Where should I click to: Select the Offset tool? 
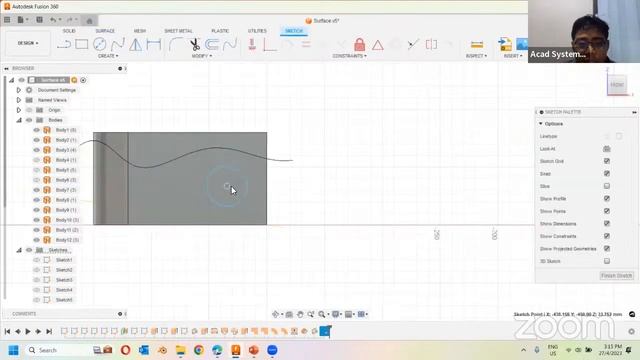[x=212, y=44]
